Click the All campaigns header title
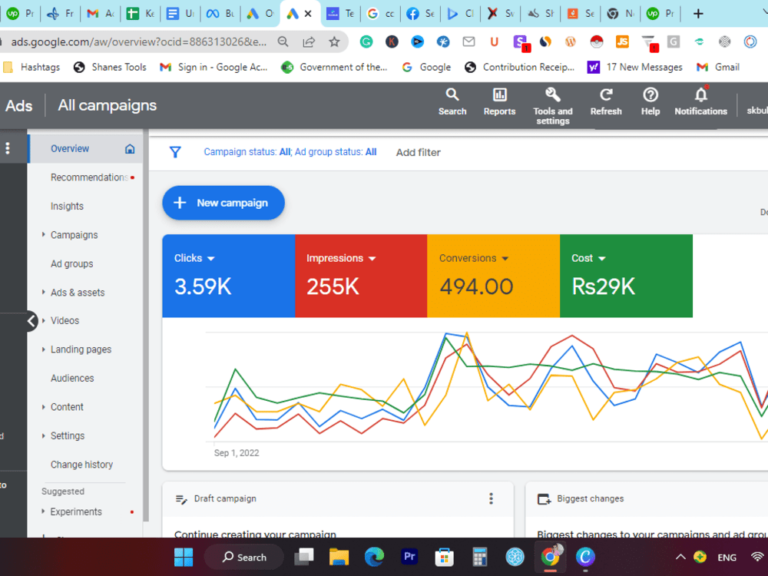768x576 pixels. pos(107,105)
